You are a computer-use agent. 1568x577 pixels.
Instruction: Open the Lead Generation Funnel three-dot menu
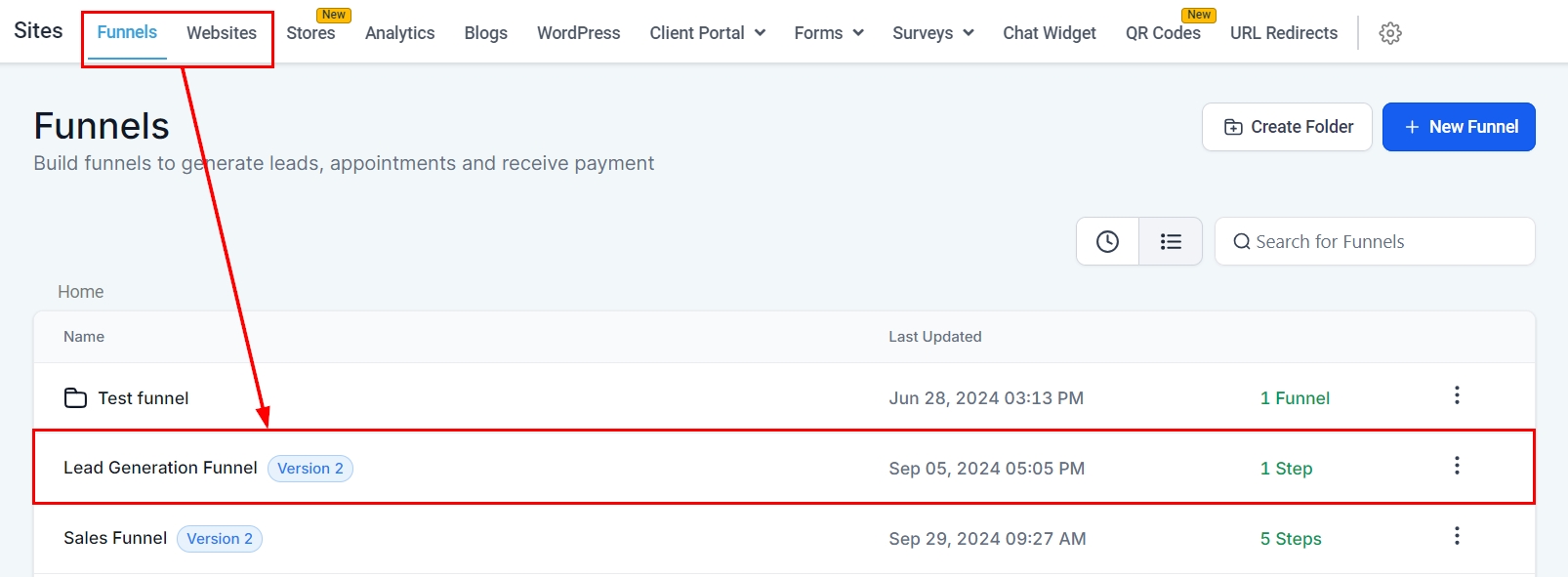1457,466
